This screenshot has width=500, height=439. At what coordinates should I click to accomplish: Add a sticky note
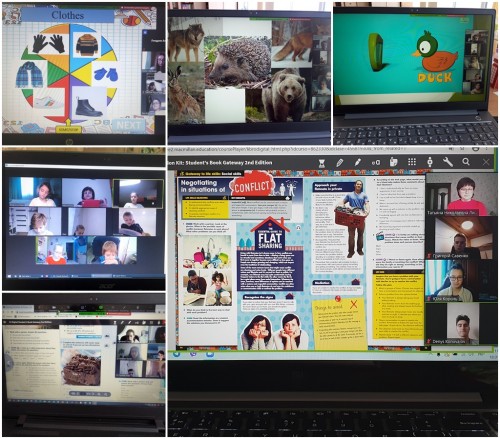[x=394, y=162]
